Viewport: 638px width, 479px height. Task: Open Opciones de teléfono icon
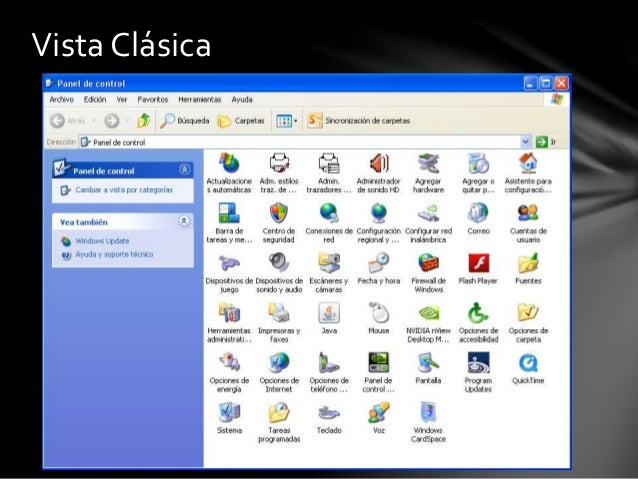329,363
